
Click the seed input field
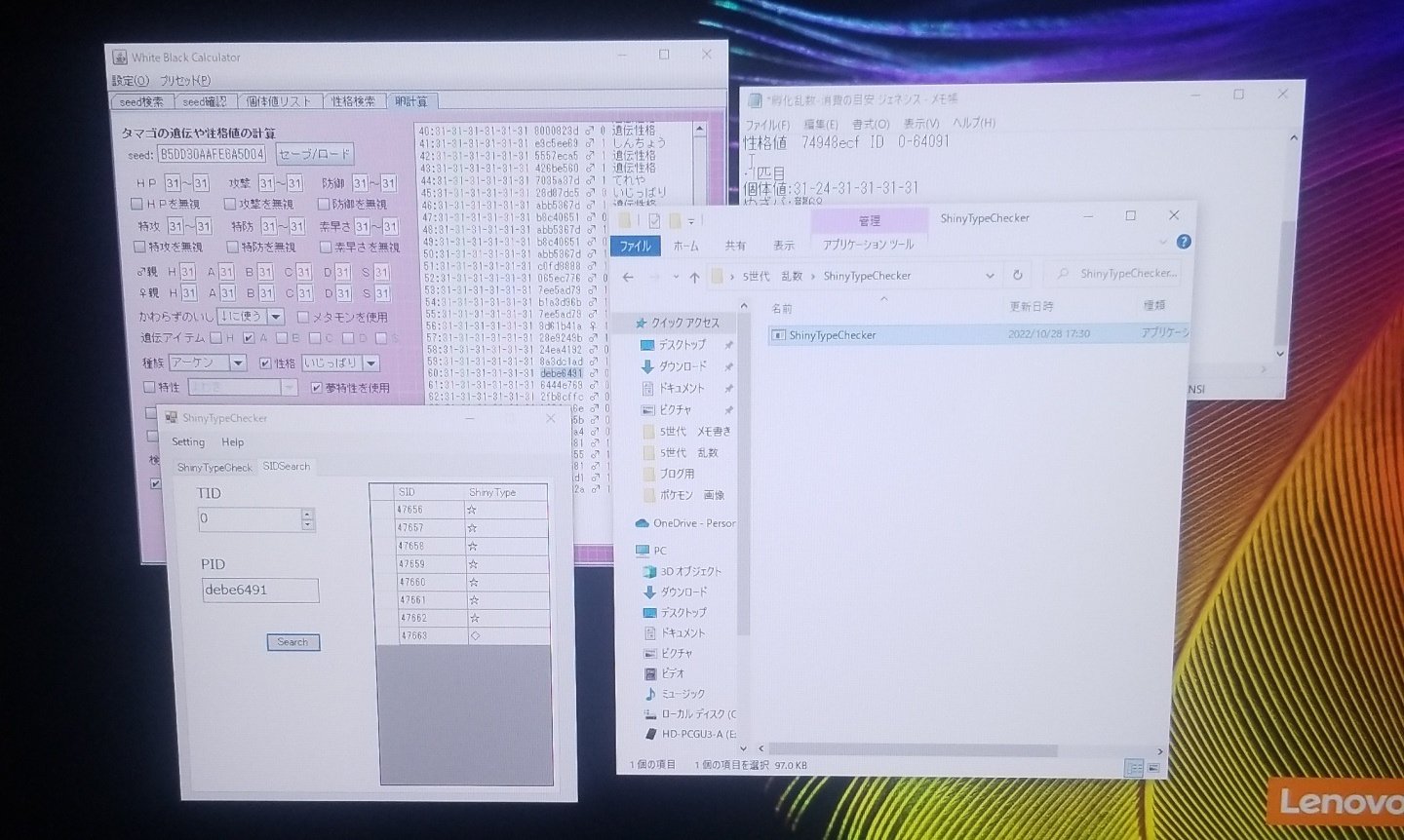tap(211, 154)
